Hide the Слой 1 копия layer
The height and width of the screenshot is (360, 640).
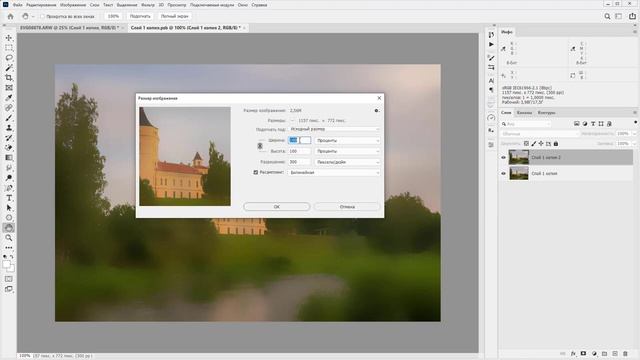pyautogui.click(x=503, y=173)
